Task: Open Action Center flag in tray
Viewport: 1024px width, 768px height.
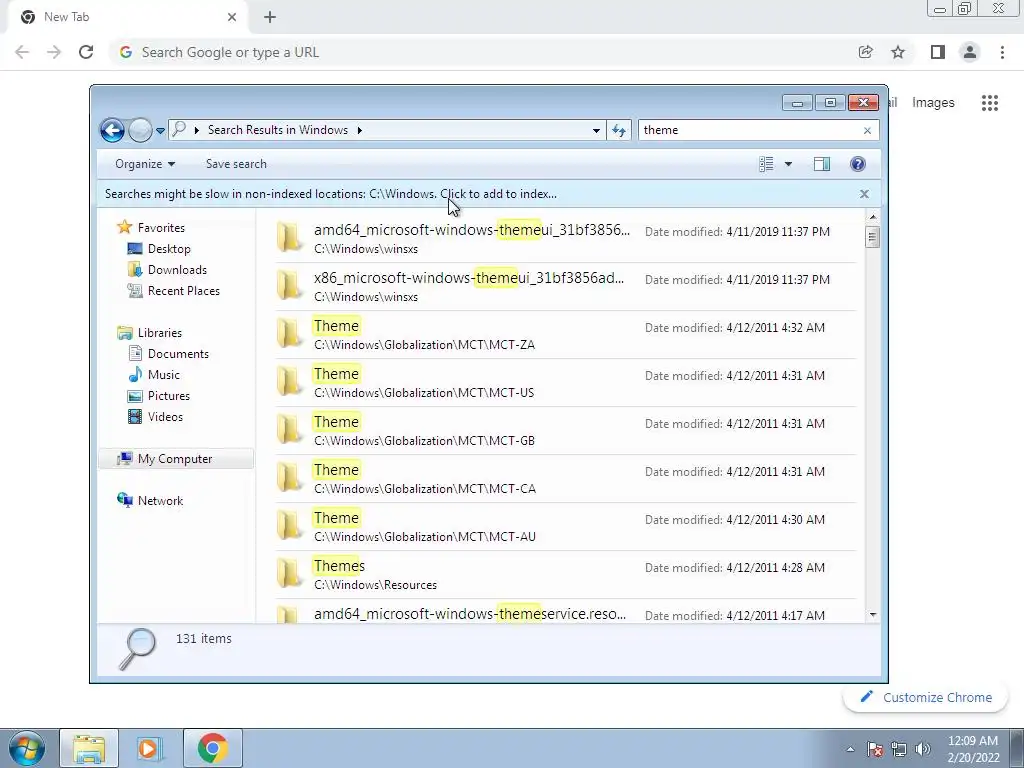Action: click(875, 749)
